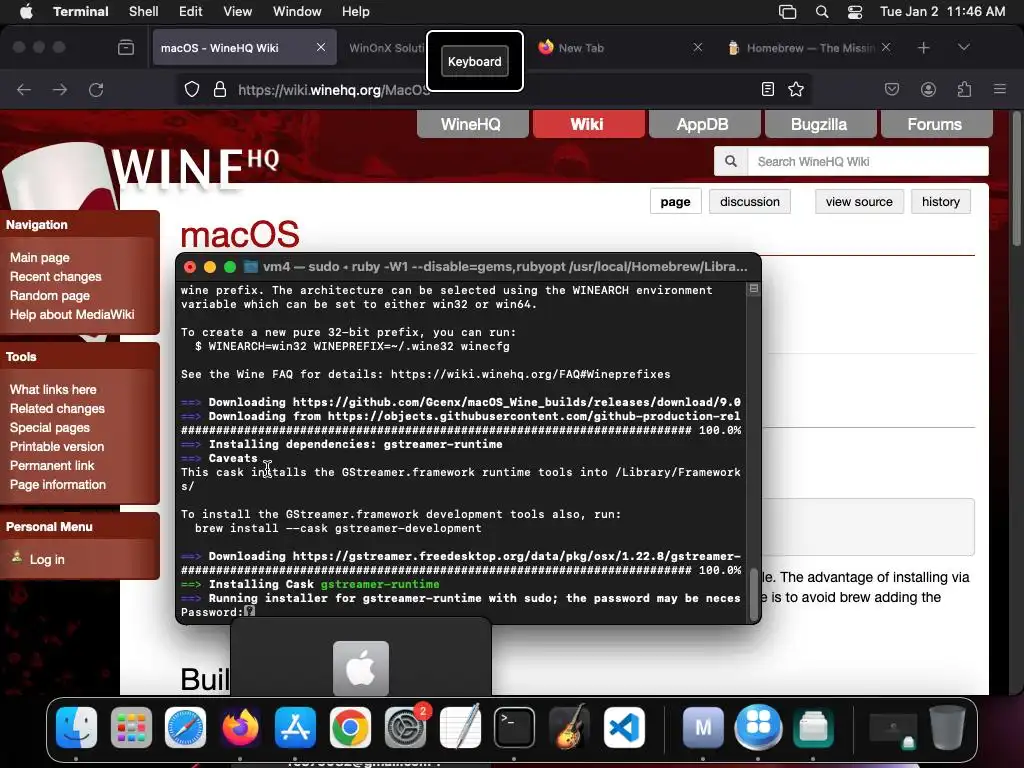Switch to WinOnX Solutions tab
1024x768 pixels.
pos(385,48)
